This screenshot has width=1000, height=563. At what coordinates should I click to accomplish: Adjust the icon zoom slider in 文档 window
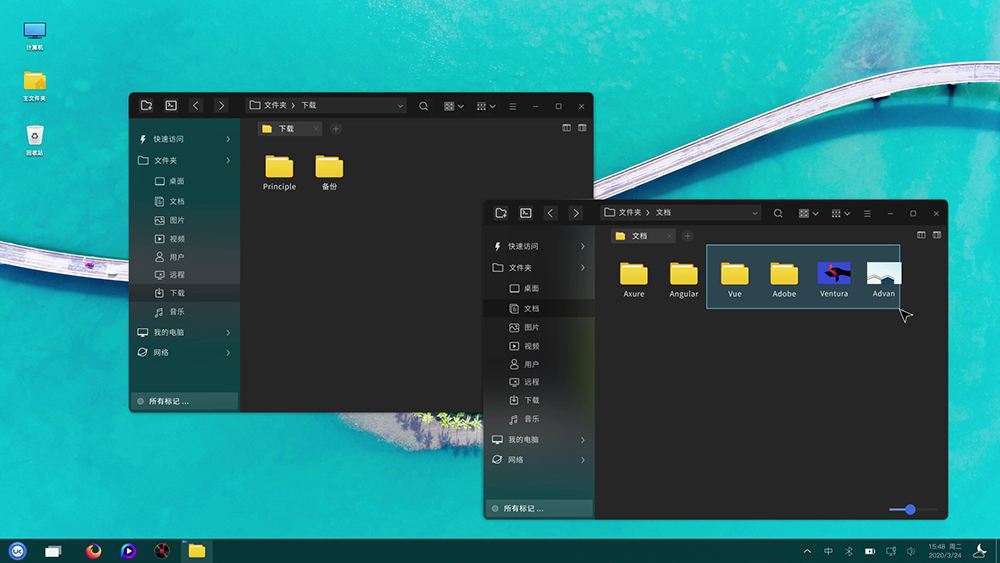(x=910, y=510)
